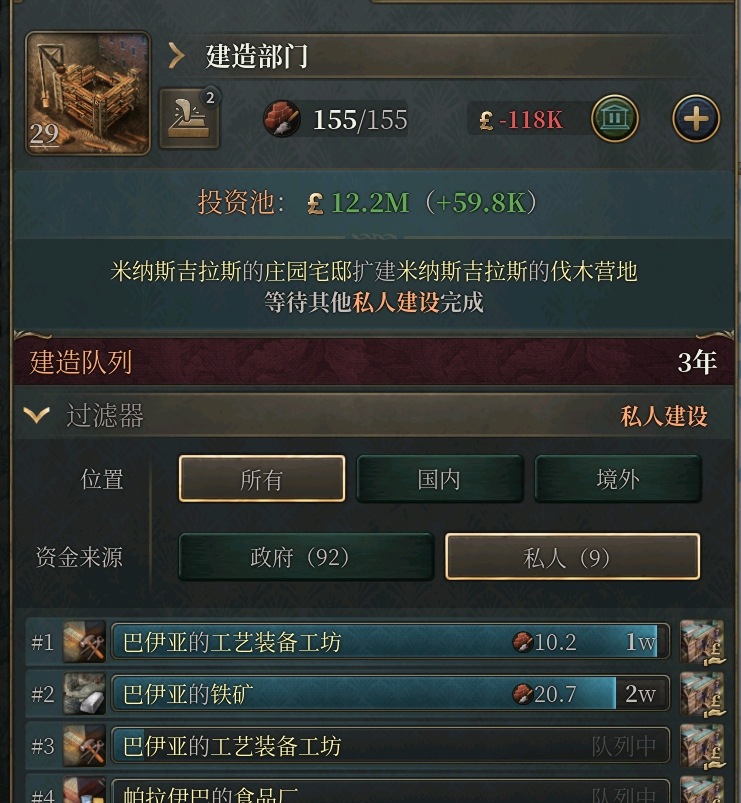Viewport: 741px width, 803px height.
Task: Click the iron mine icon for queue item #2
Action: coord(84,694)
